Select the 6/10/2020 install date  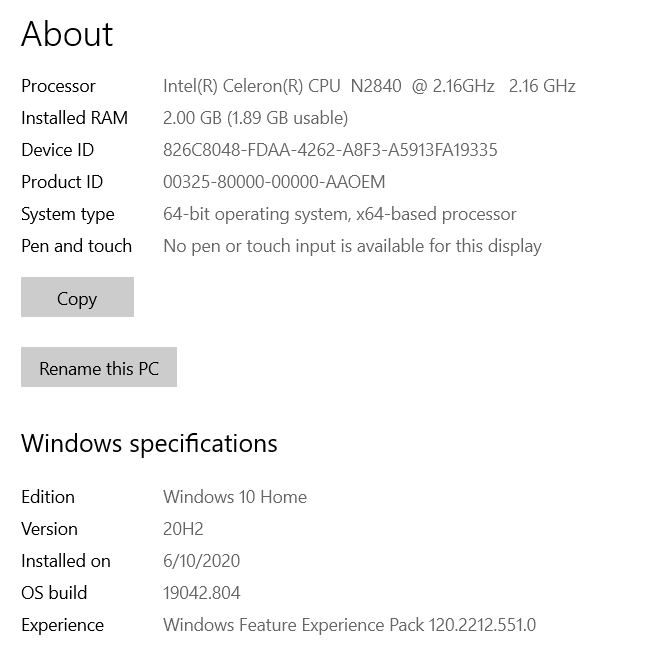pos(201,561)
